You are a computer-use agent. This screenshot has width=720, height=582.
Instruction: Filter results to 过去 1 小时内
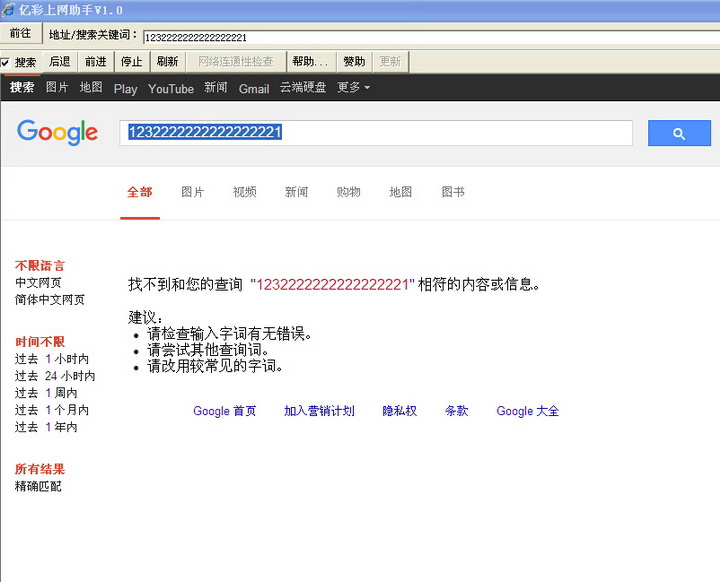[x=52, y=359]
